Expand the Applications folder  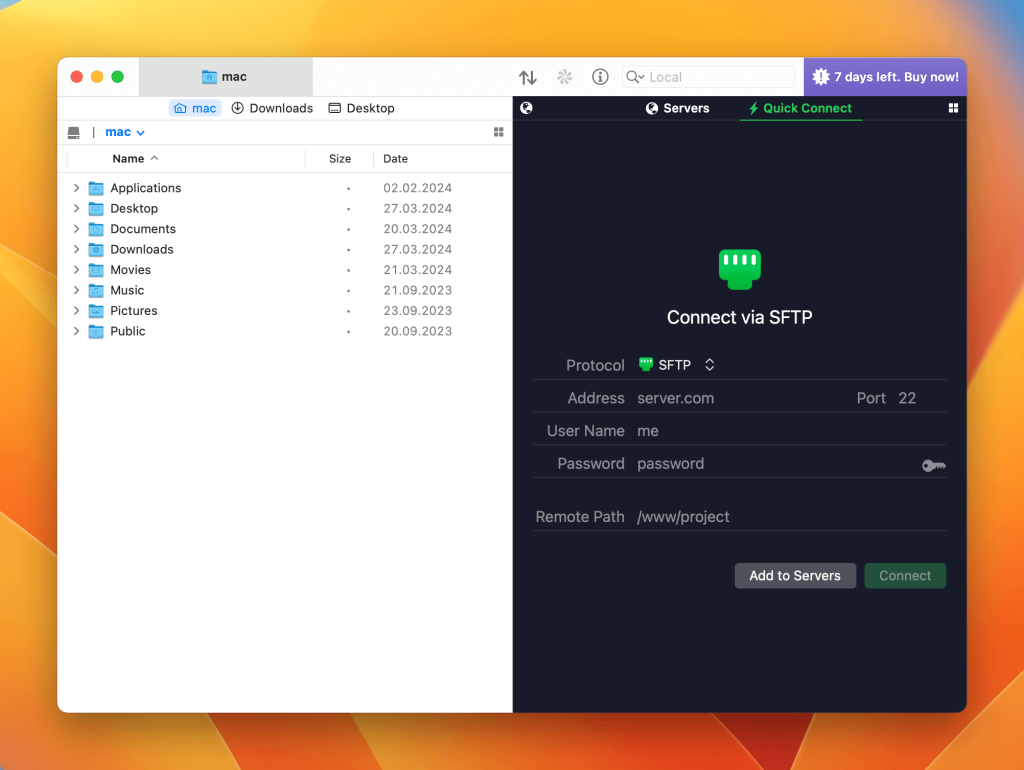(76, 188)
